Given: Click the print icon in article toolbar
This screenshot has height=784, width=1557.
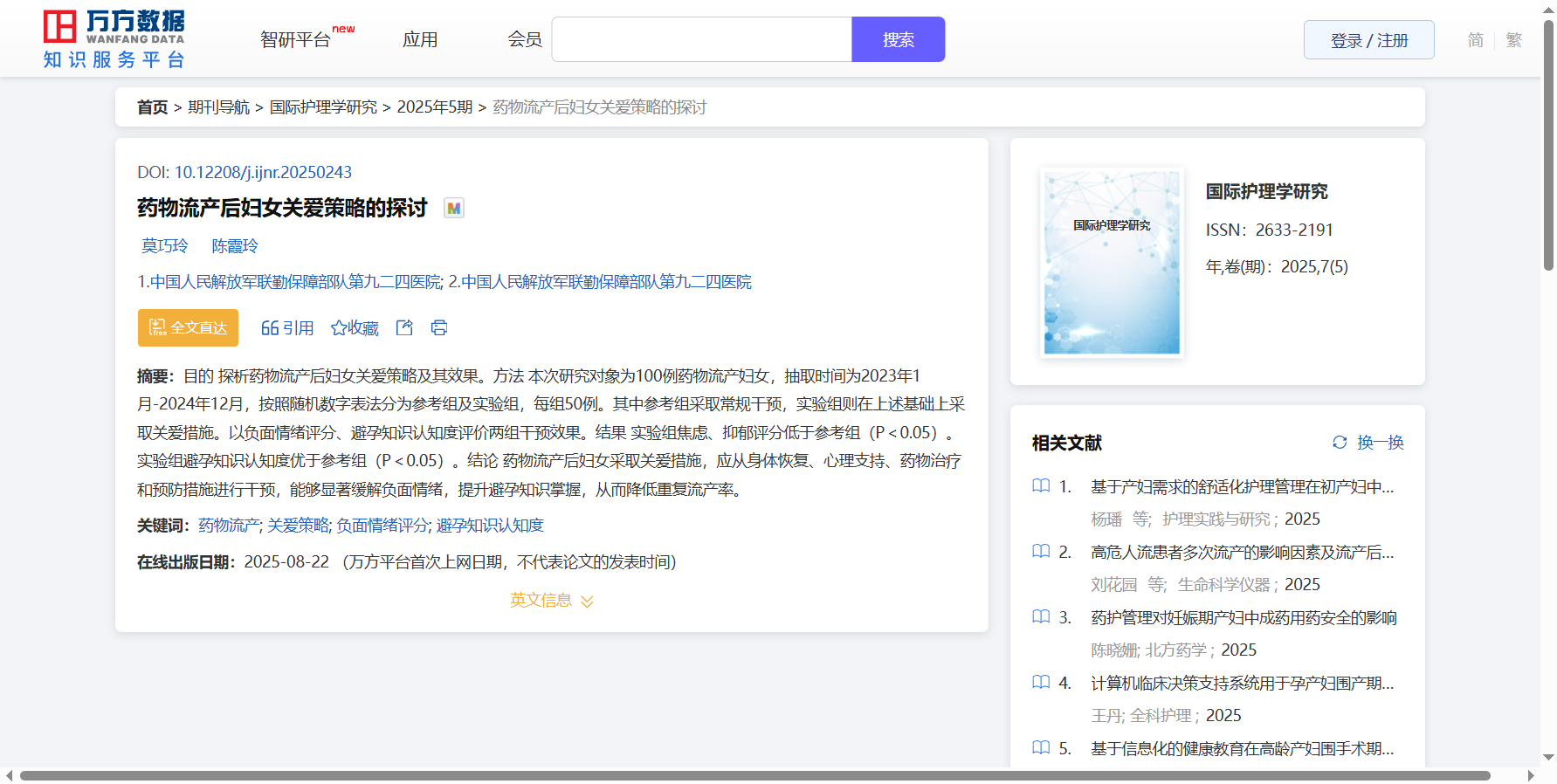Looking at the screenshot, I should click(x=439, y=327).
